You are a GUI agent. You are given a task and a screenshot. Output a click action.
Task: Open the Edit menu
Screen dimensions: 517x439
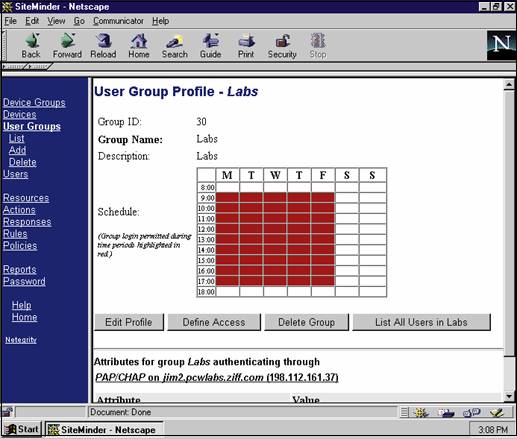coord(32,21)
